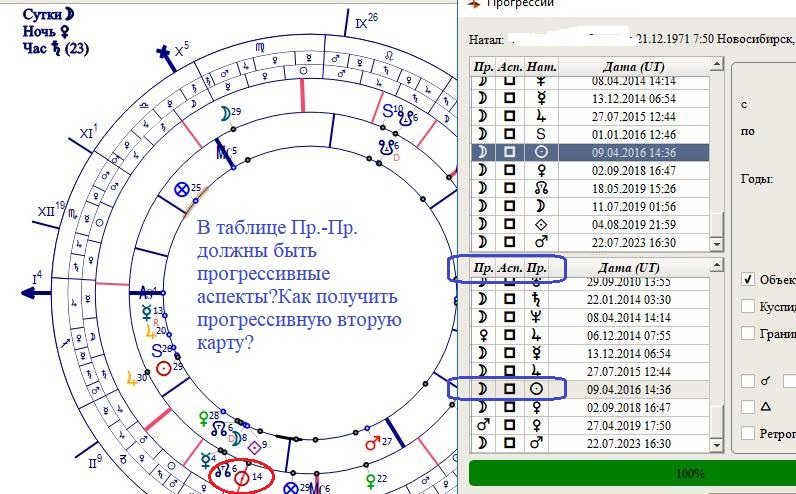Select row dated 02.09.2018 16:47 in upper table
Screen dimensions: 796x494
click(590, 171)
